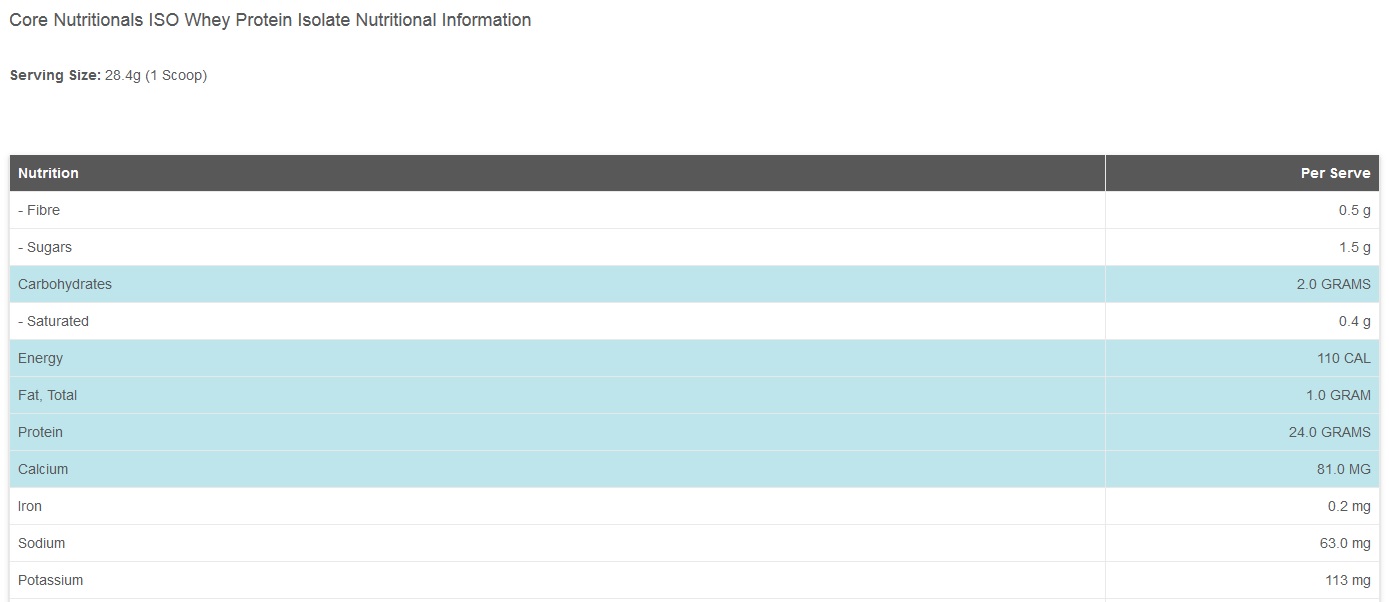The image size is (1389, 602).
Task: Click the 0.5 g fibre value
Action: pos(1354,210)
